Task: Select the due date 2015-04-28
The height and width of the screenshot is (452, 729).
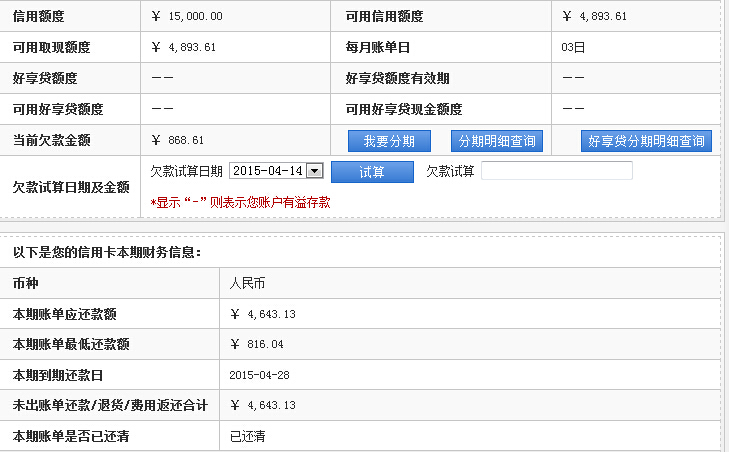Action: (x=258, y=375)
